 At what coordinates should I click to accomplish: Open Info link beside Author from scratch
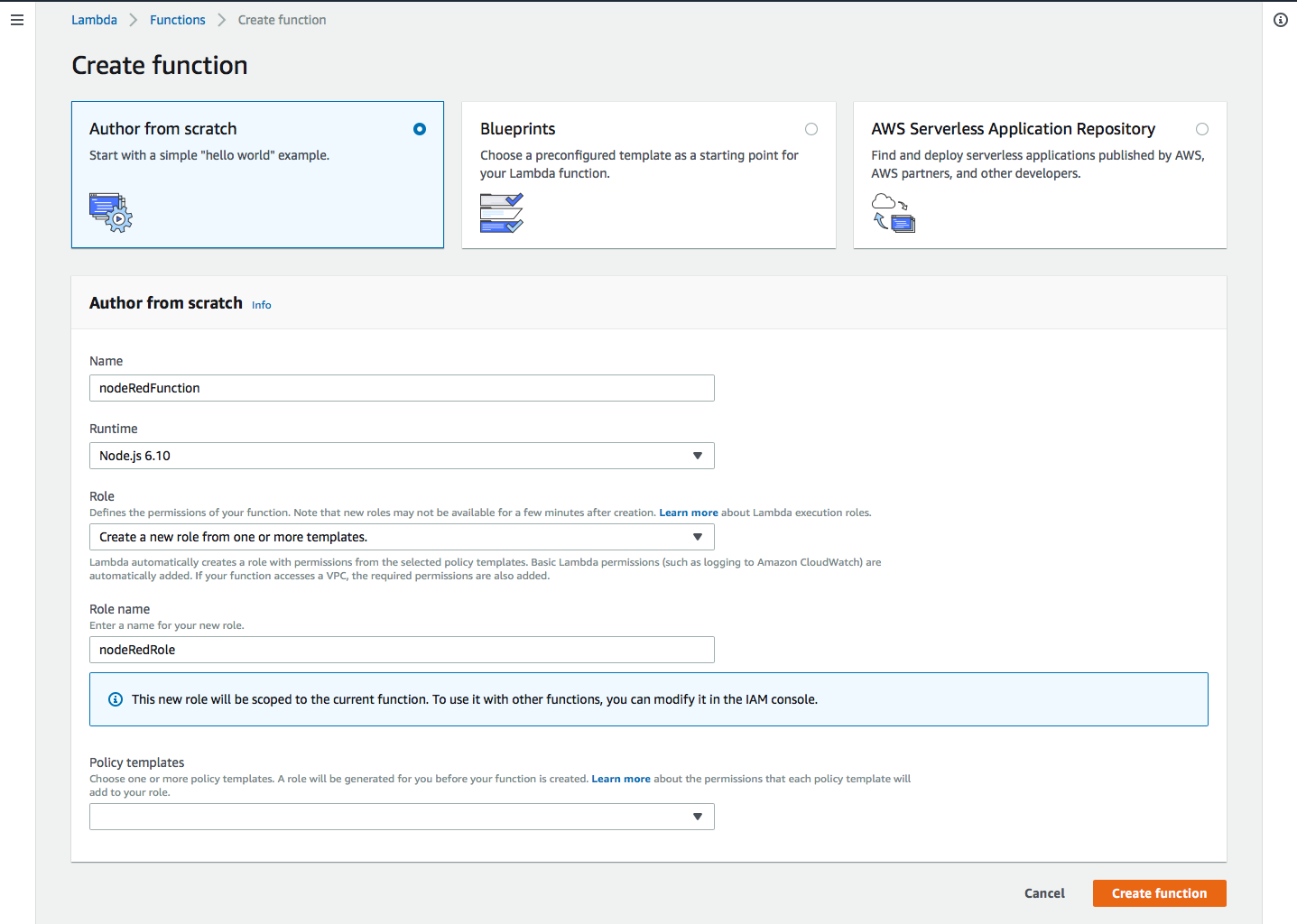262,305
